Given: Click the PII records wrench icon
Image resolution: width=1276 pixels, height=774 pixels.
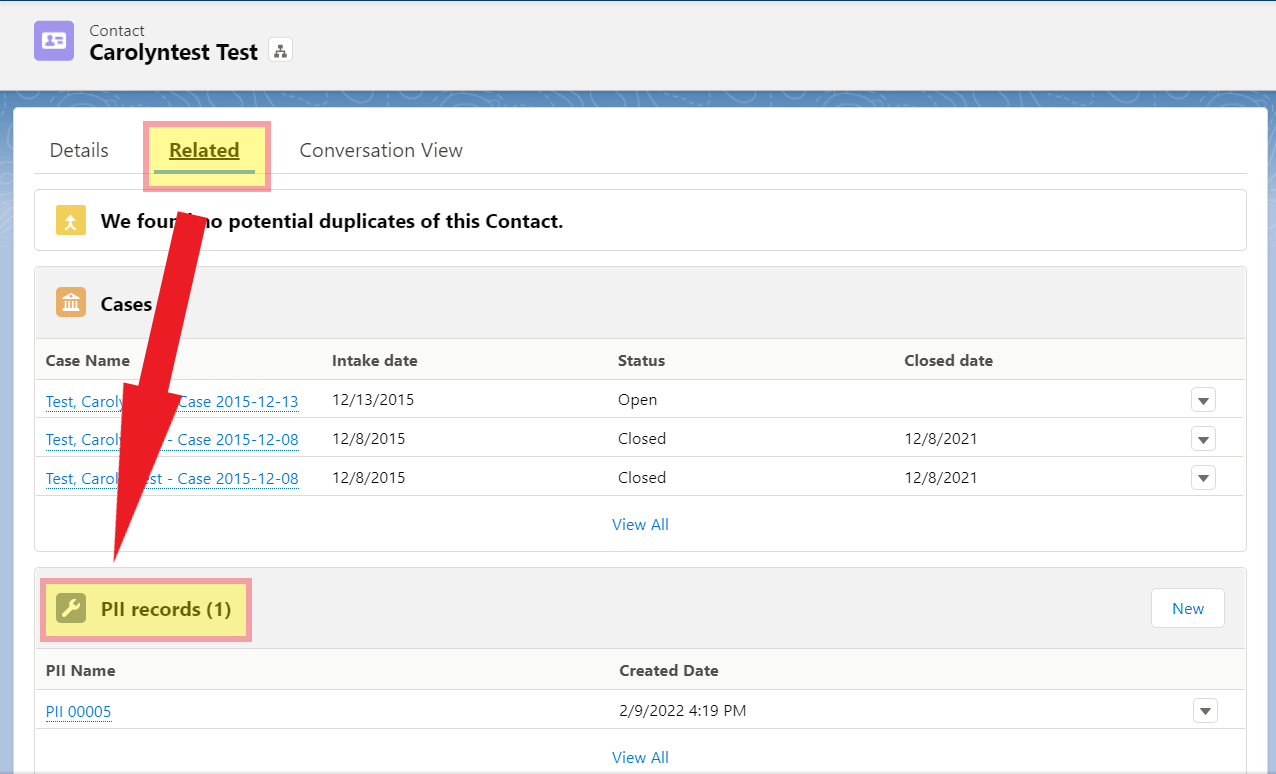Looking at the screenshot, I should [71, 609].
